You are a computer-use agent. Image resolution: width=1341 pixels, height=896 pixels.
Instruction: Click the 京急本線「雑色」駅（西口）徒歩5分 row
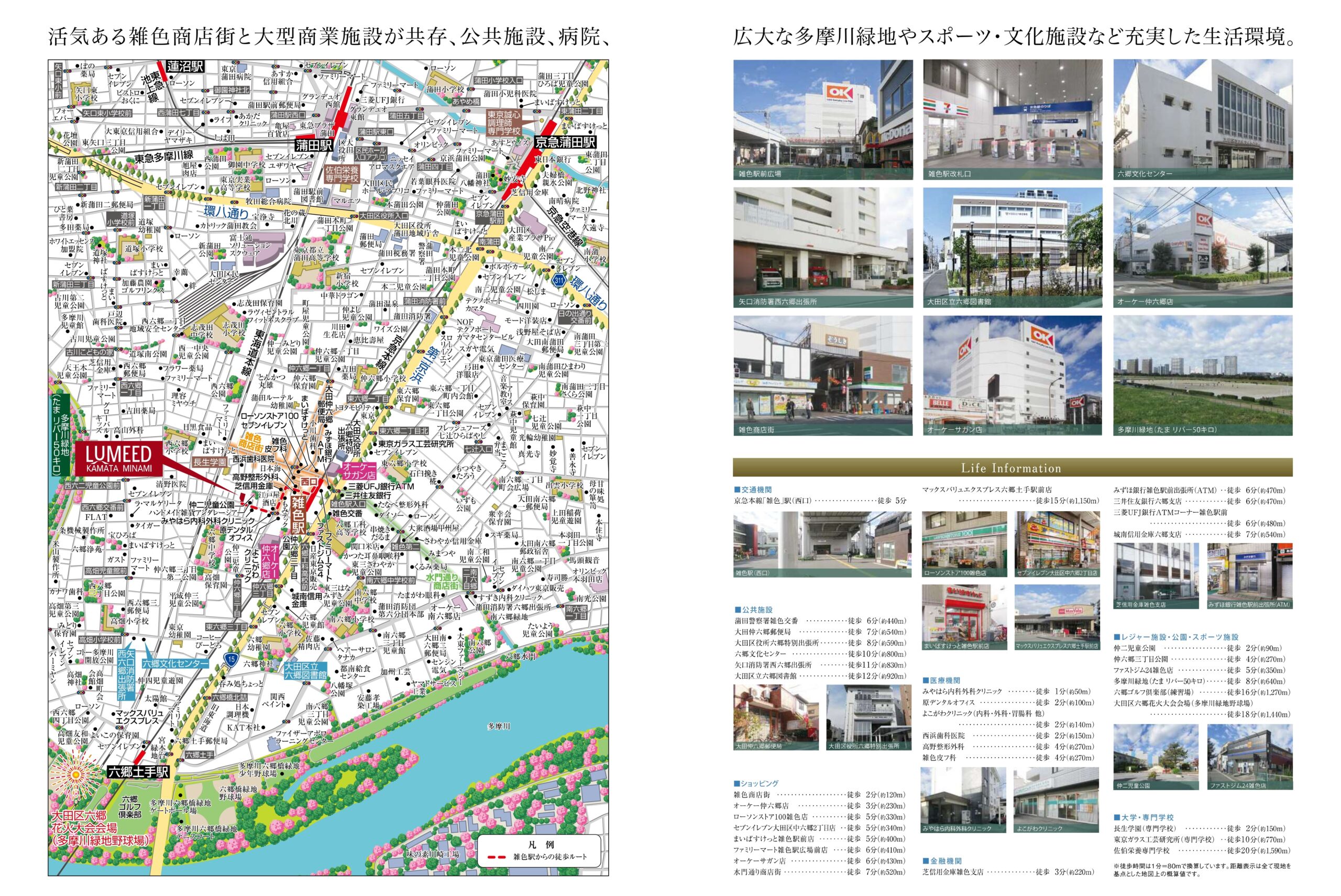(820, 501)
